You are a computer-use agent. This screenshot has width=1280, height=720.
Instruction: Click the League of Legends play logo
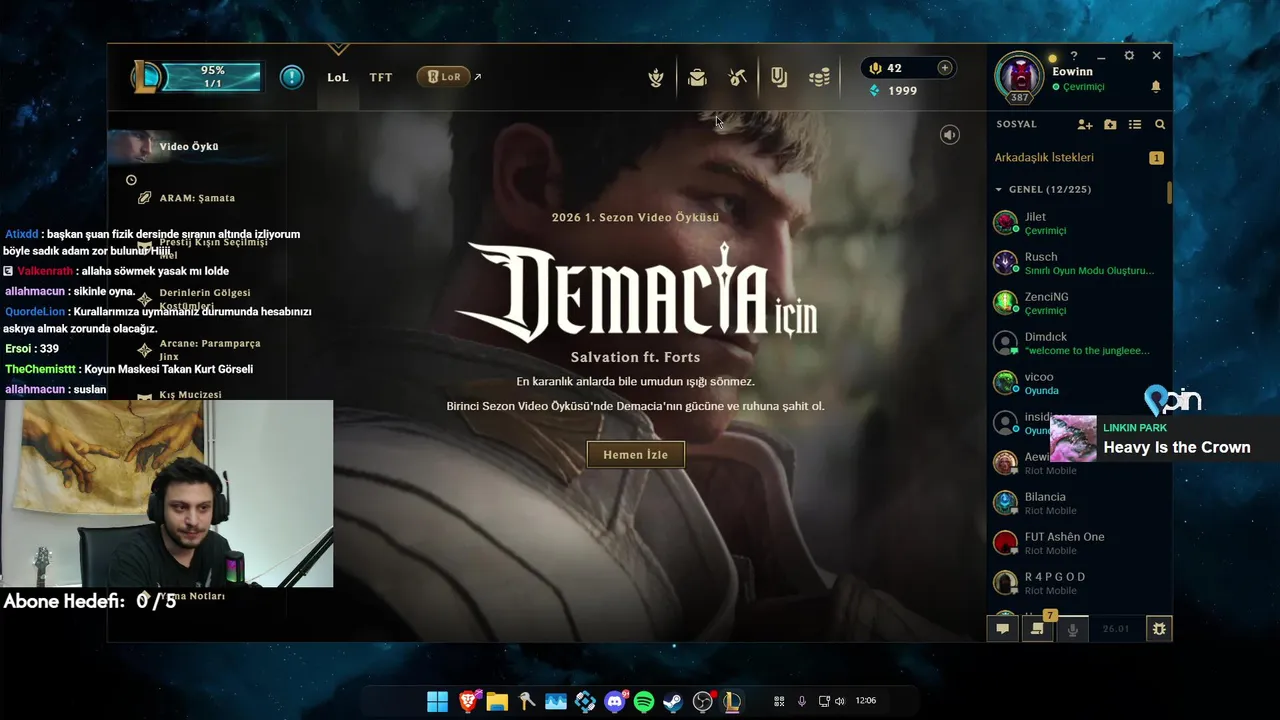coord(148,77)
